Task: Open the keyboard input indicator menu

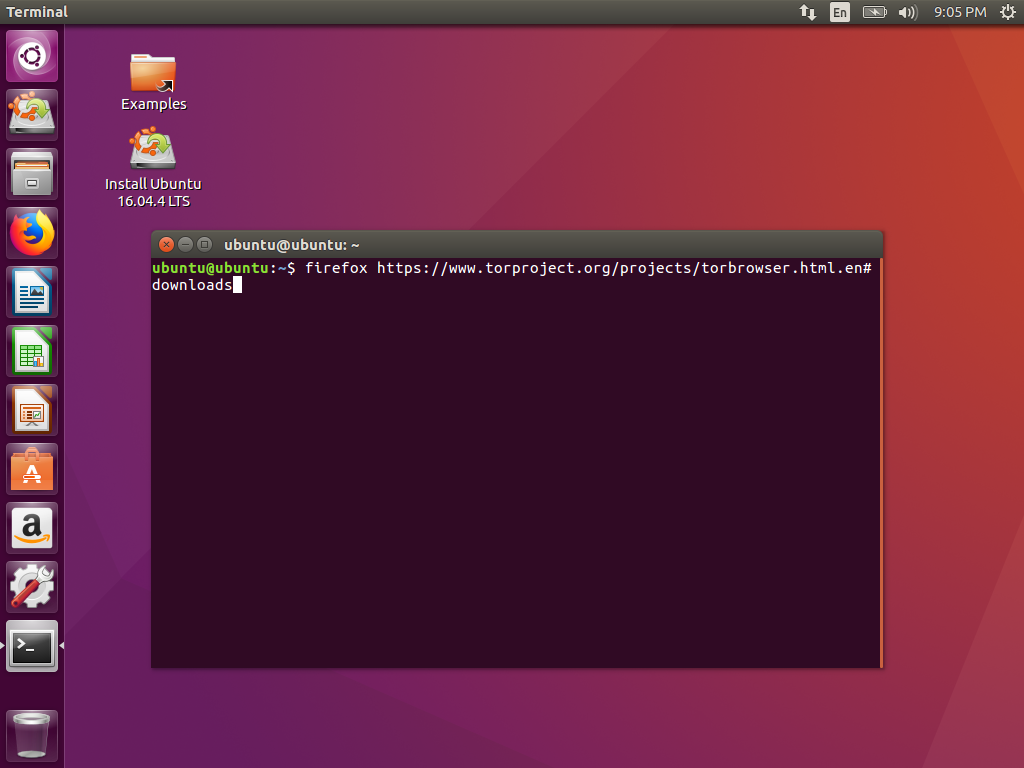Action: 839,12
